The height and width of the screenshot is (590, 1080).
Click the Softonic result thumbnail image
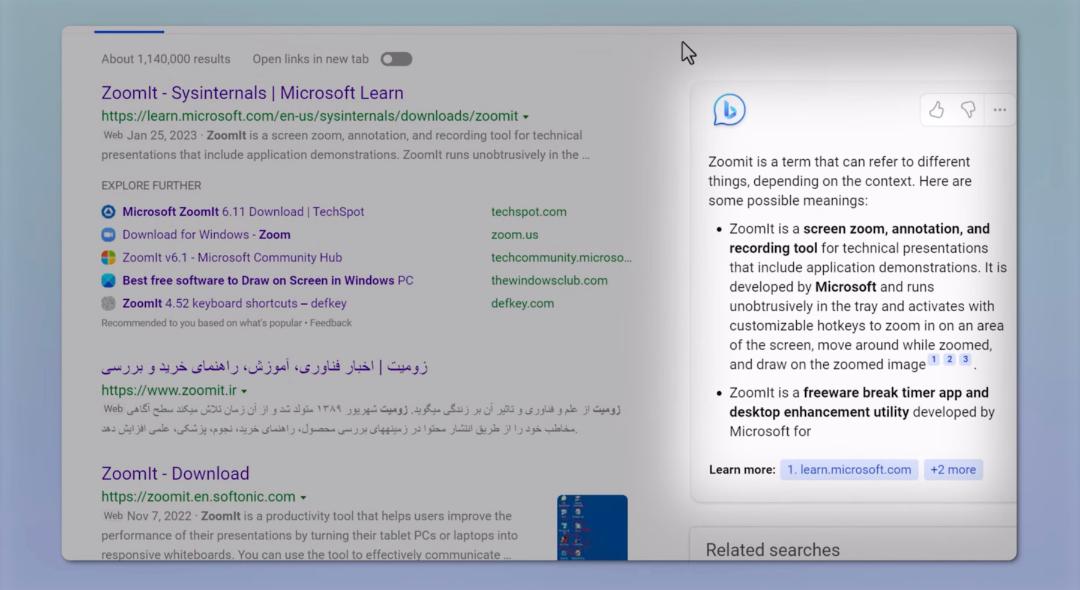click(x=592, y=527)
